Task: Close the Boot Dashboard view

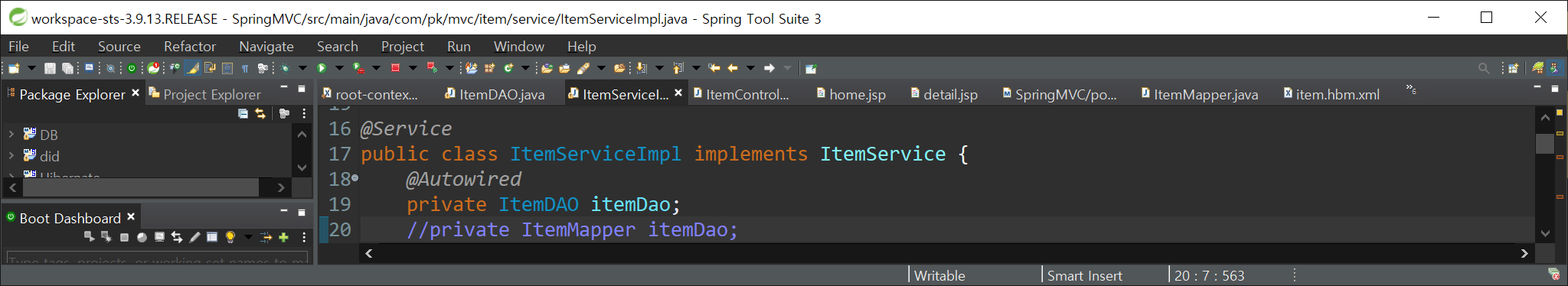Action: (x=131, y=216)
